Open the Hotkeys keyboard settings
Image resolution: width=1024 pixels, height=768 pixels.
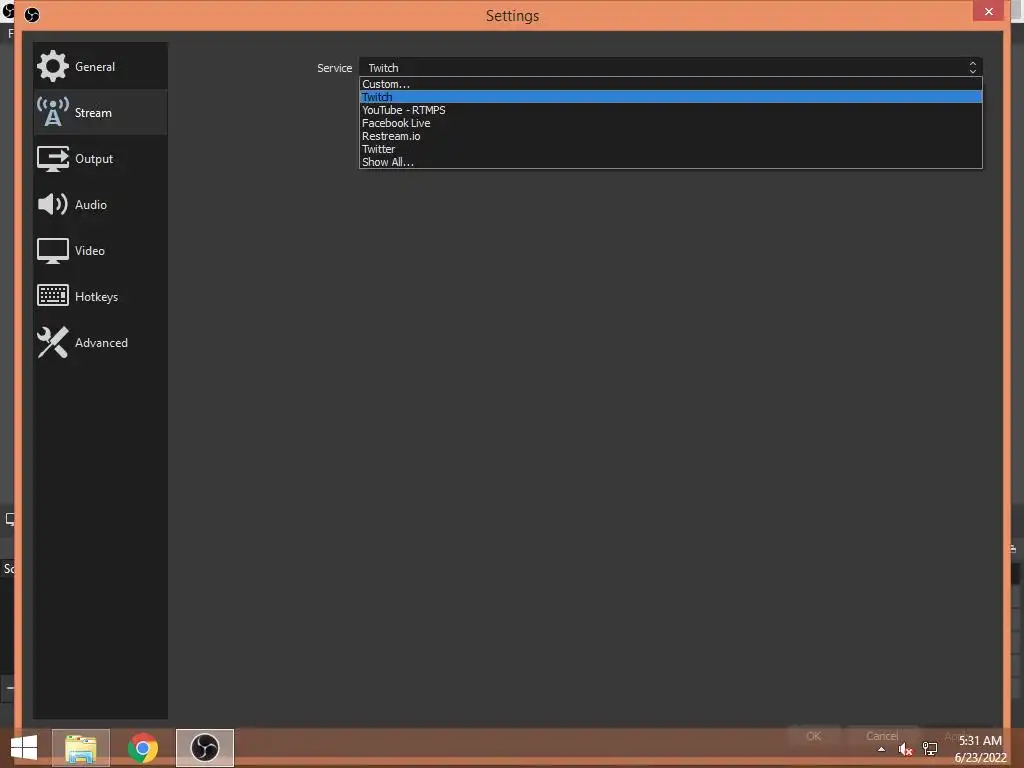(100, 296)
